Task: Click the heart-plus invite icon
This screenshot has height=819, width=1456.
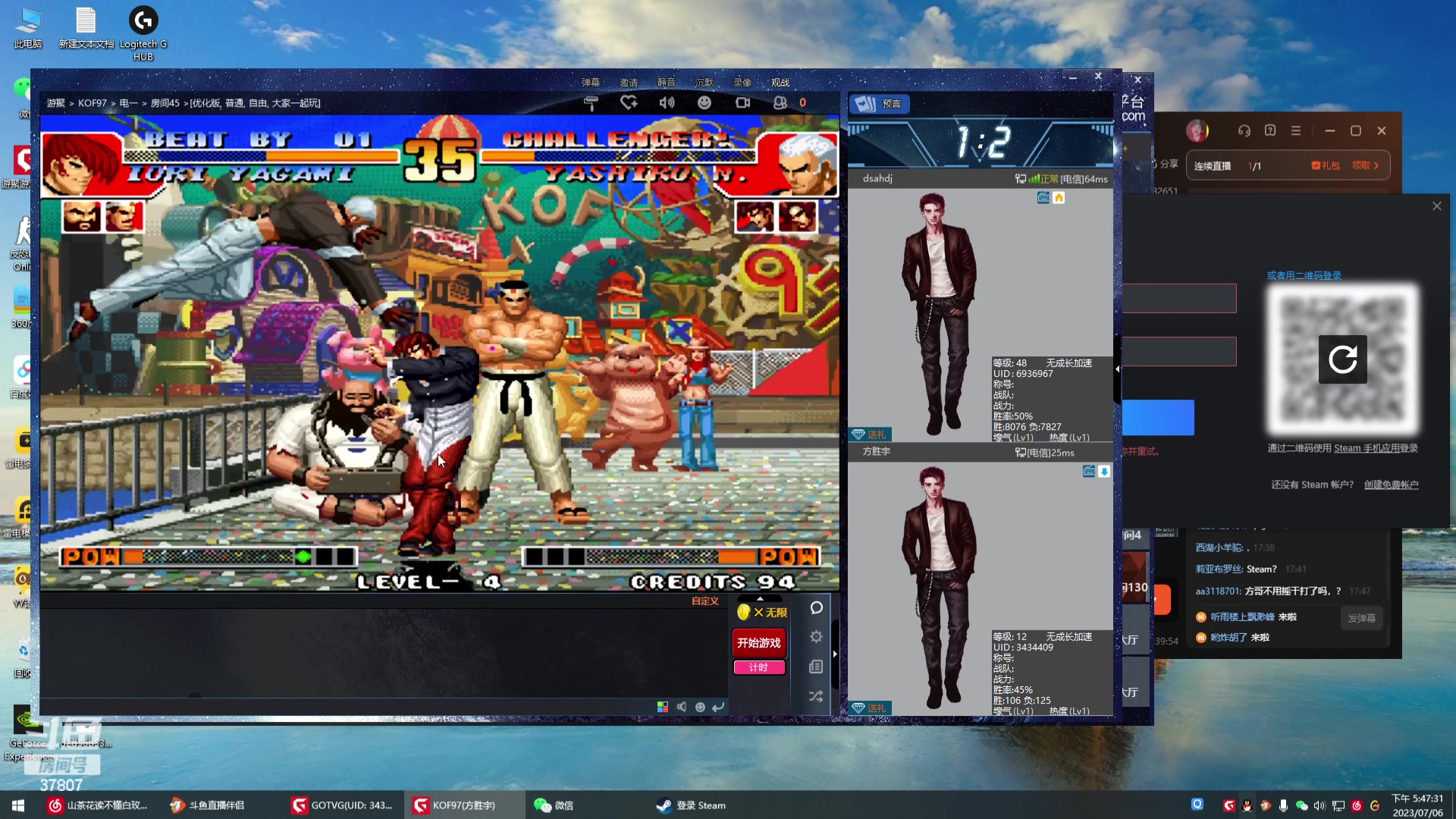Action: pos(629,103)
